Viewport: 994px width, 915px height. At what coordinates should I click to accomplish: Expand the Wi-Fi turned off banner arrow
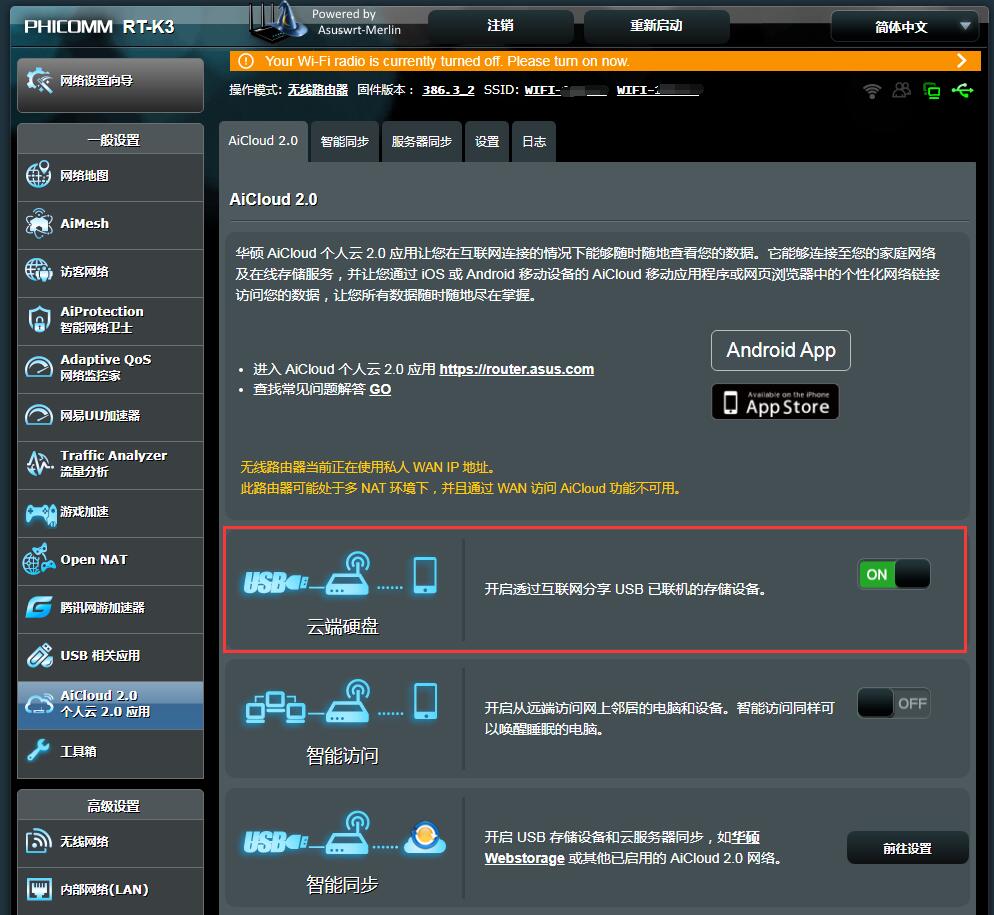962,61
